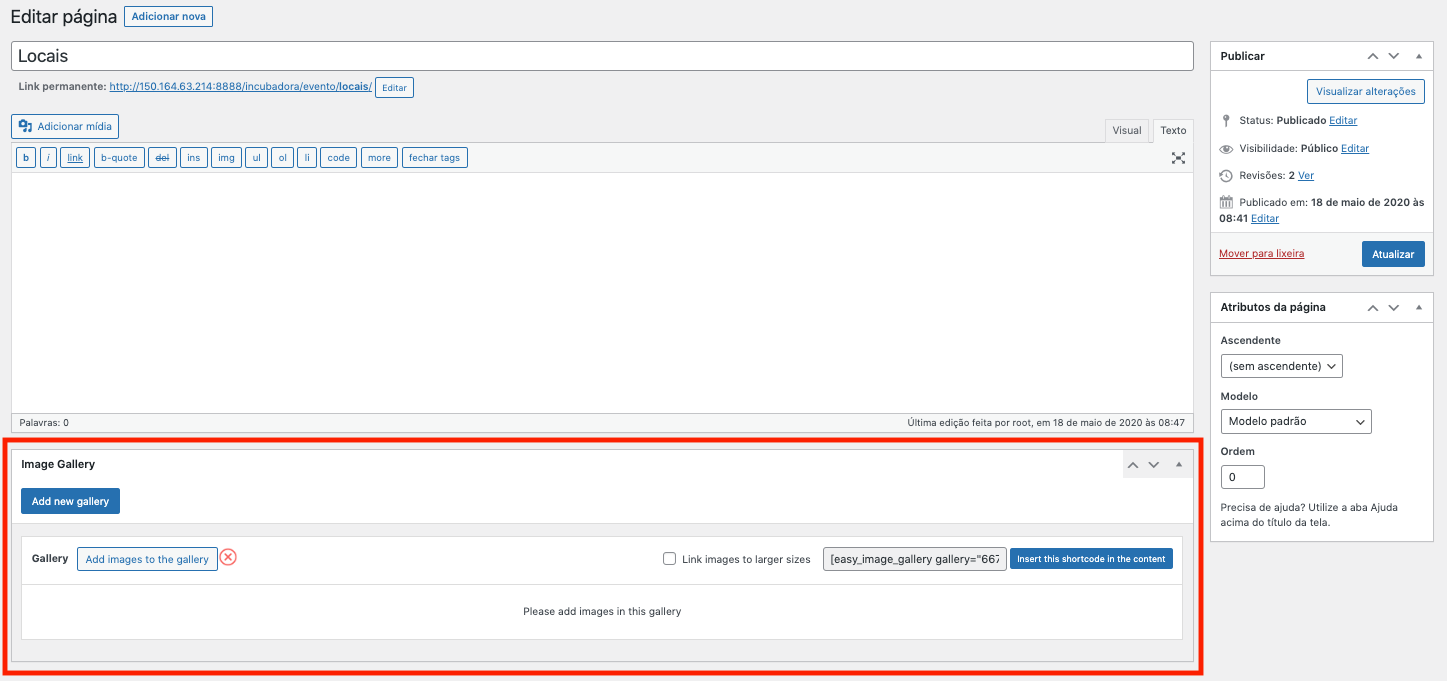
Task: Switch to the Texto editor tab
Action: pyautogui.click(x=1173, y=131)
